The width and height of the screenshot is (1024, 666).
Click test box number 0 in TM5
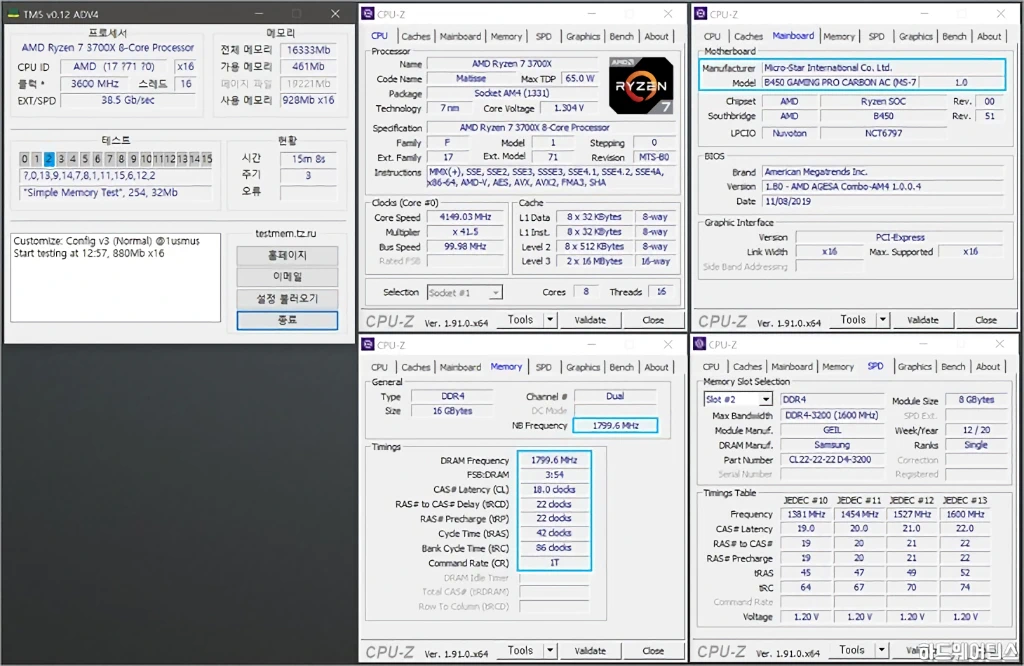click(24, 159)
